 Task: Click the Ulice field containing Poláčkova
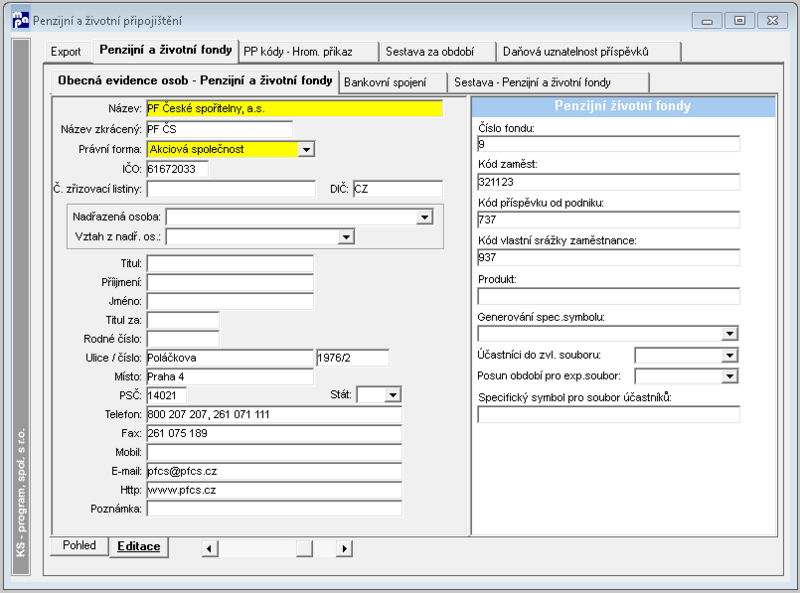[230, 358]
